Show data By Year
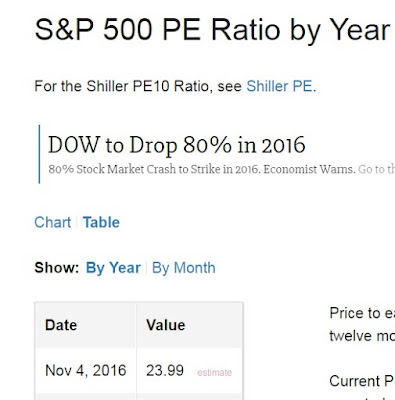This screenshot has height=400, width=395. 113,268
